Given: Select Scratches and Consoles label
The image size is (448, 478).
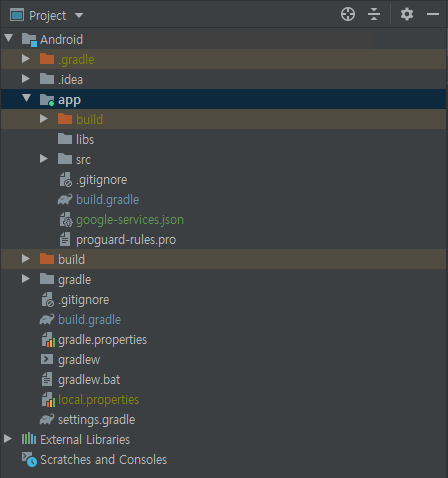Looking at the screenshot, I should click(x=103, y=460).
